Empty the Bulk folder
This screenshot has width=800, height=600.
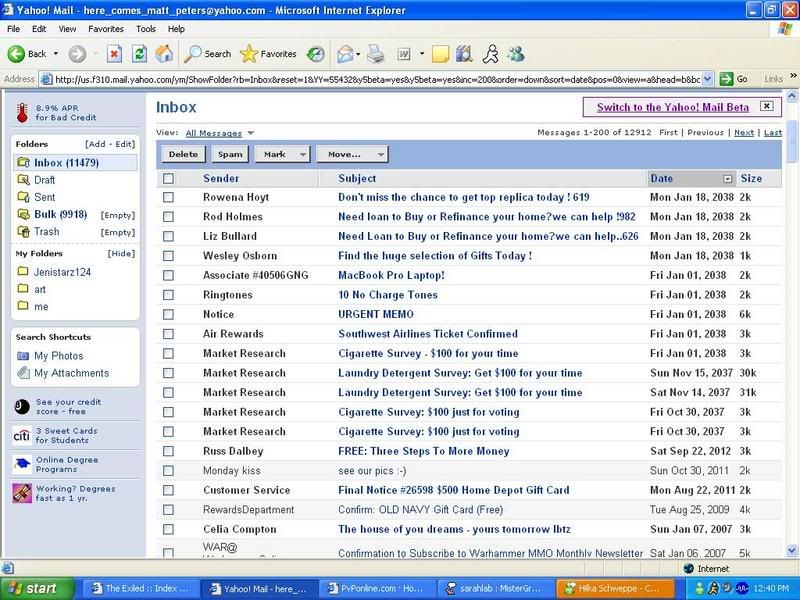click(118, 215)
